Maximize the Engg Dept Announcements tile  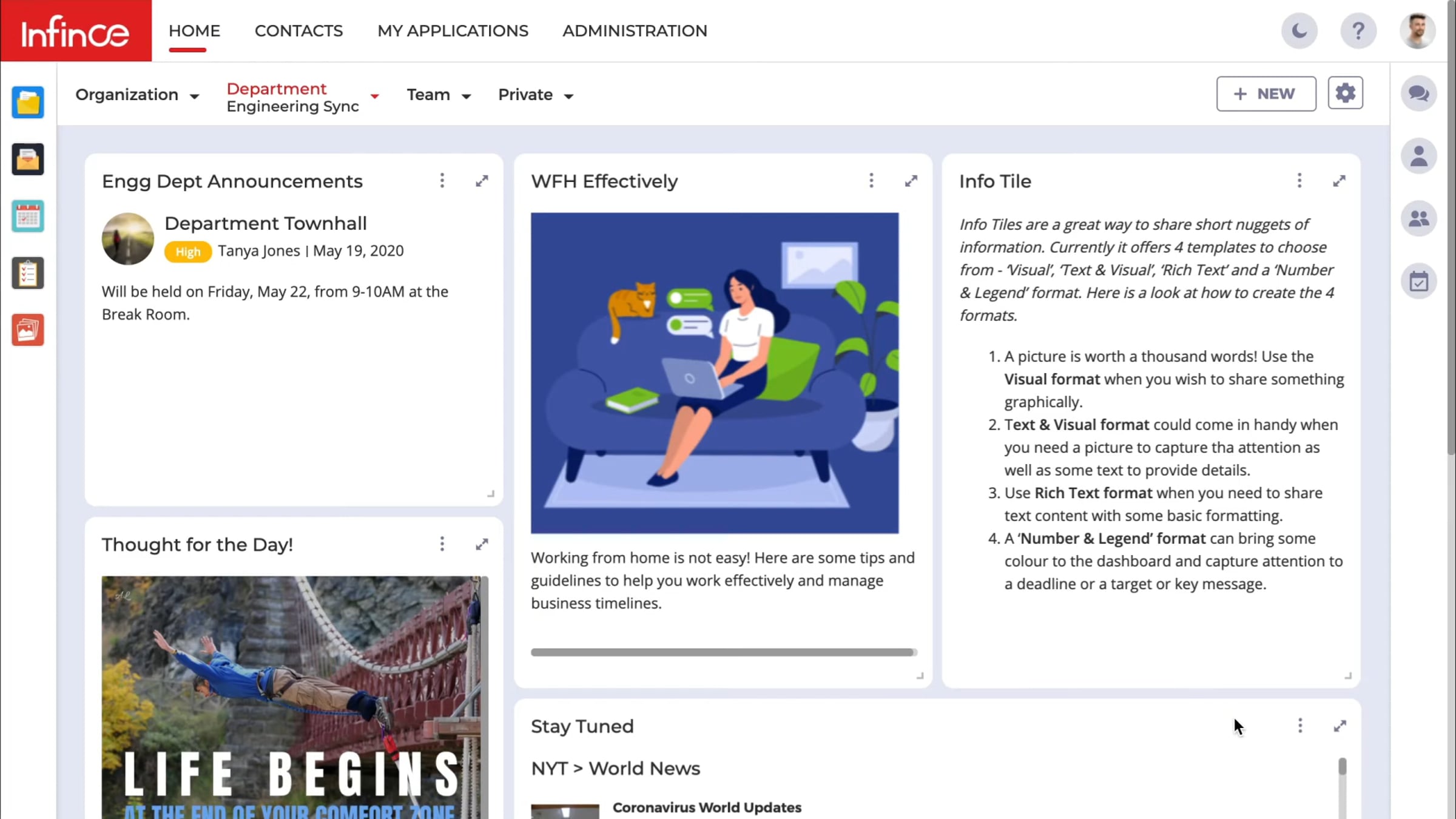[x=482, y=181]
